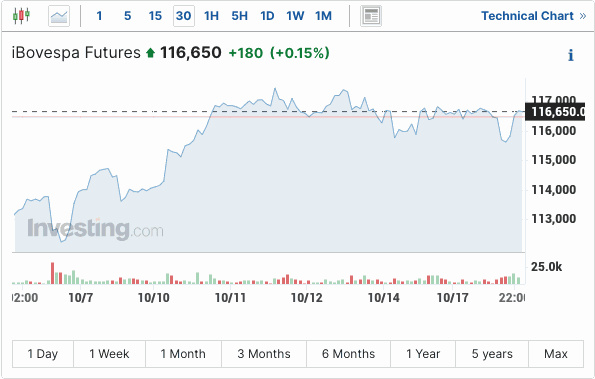Click the 116,650 last price

pyautogui.click(x=190, y=53)
